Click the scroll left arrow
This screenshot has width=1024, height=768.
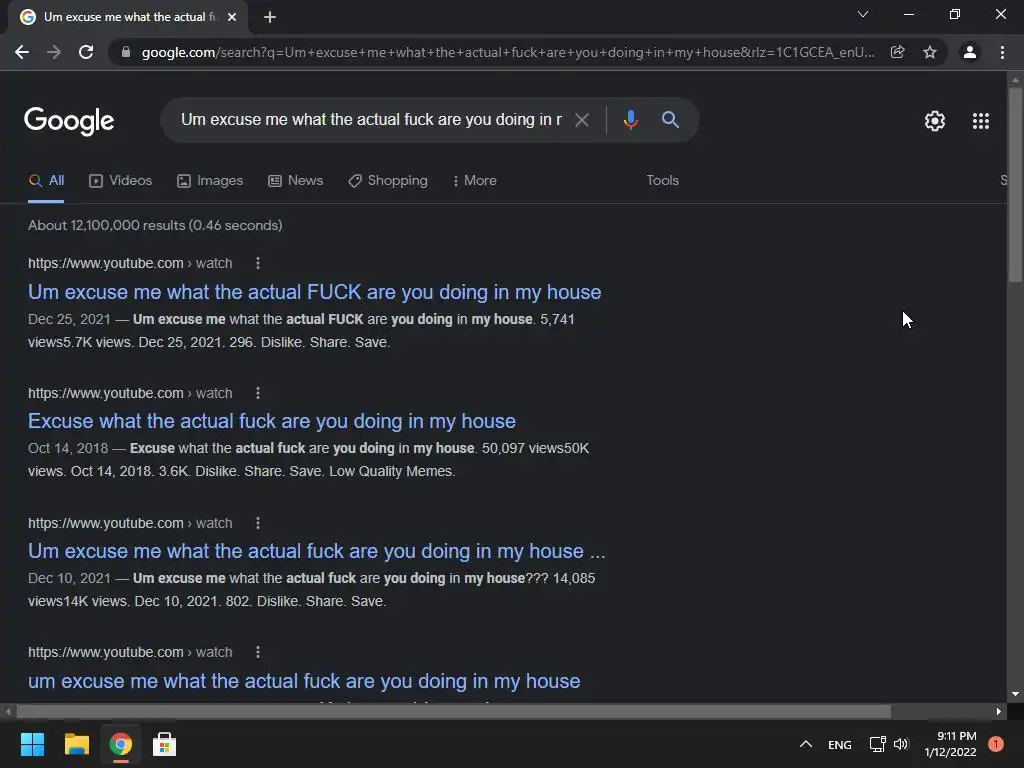[8, 712]
